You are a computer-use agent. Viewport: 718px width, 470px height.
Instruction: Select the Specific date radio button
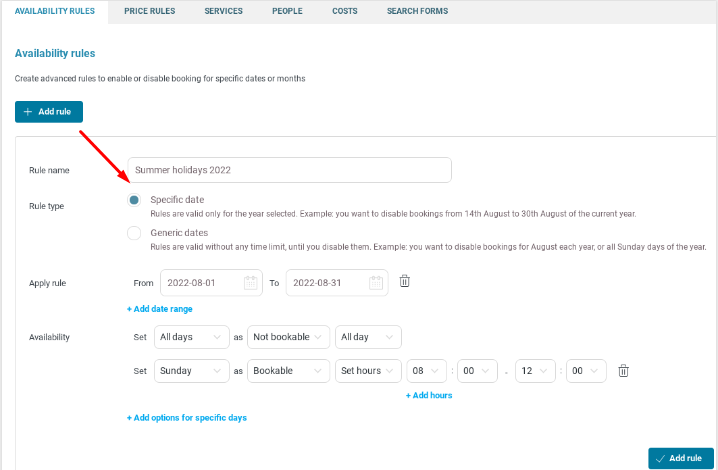pyautogui.click(x=134, y=200)
